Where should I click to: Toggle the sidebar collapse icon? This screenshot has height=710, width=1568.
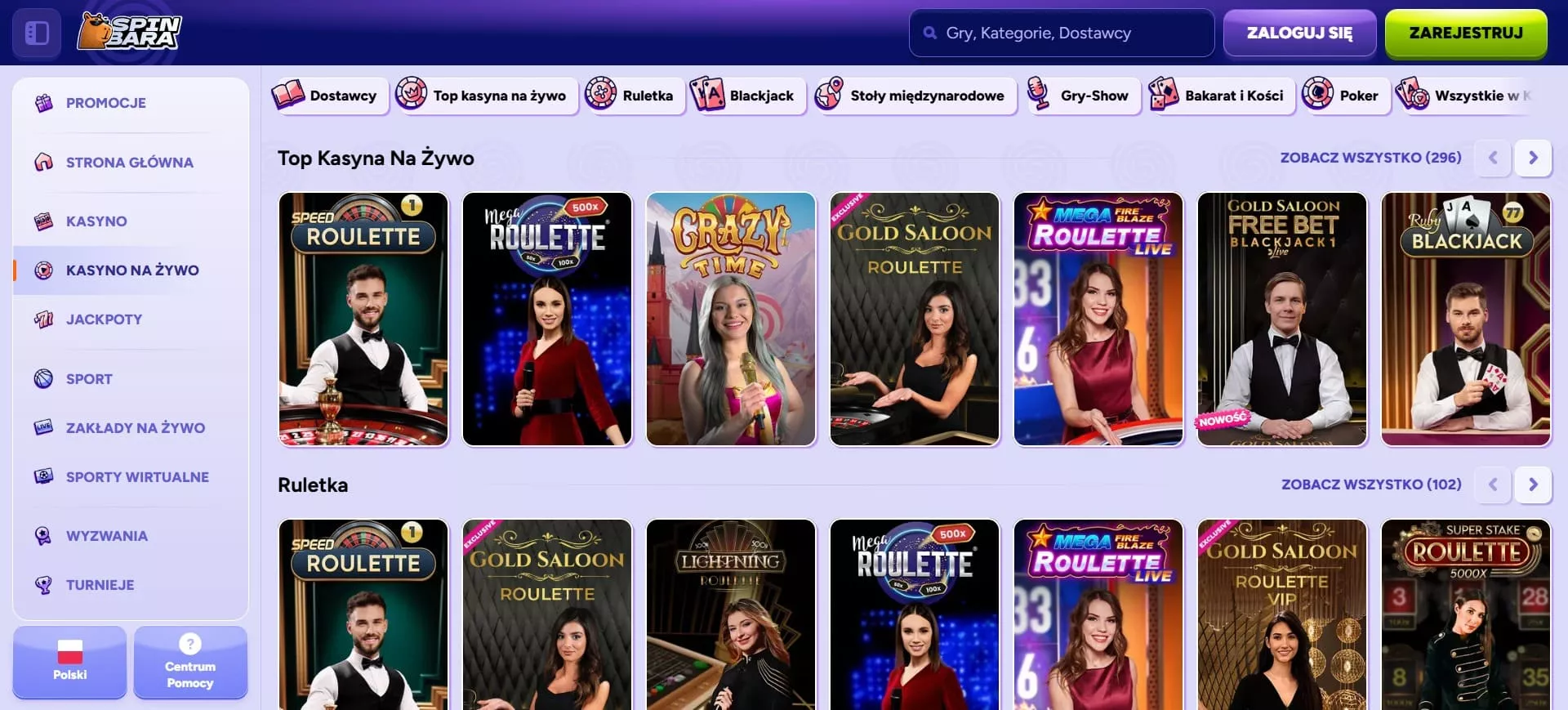pos(37,33)
